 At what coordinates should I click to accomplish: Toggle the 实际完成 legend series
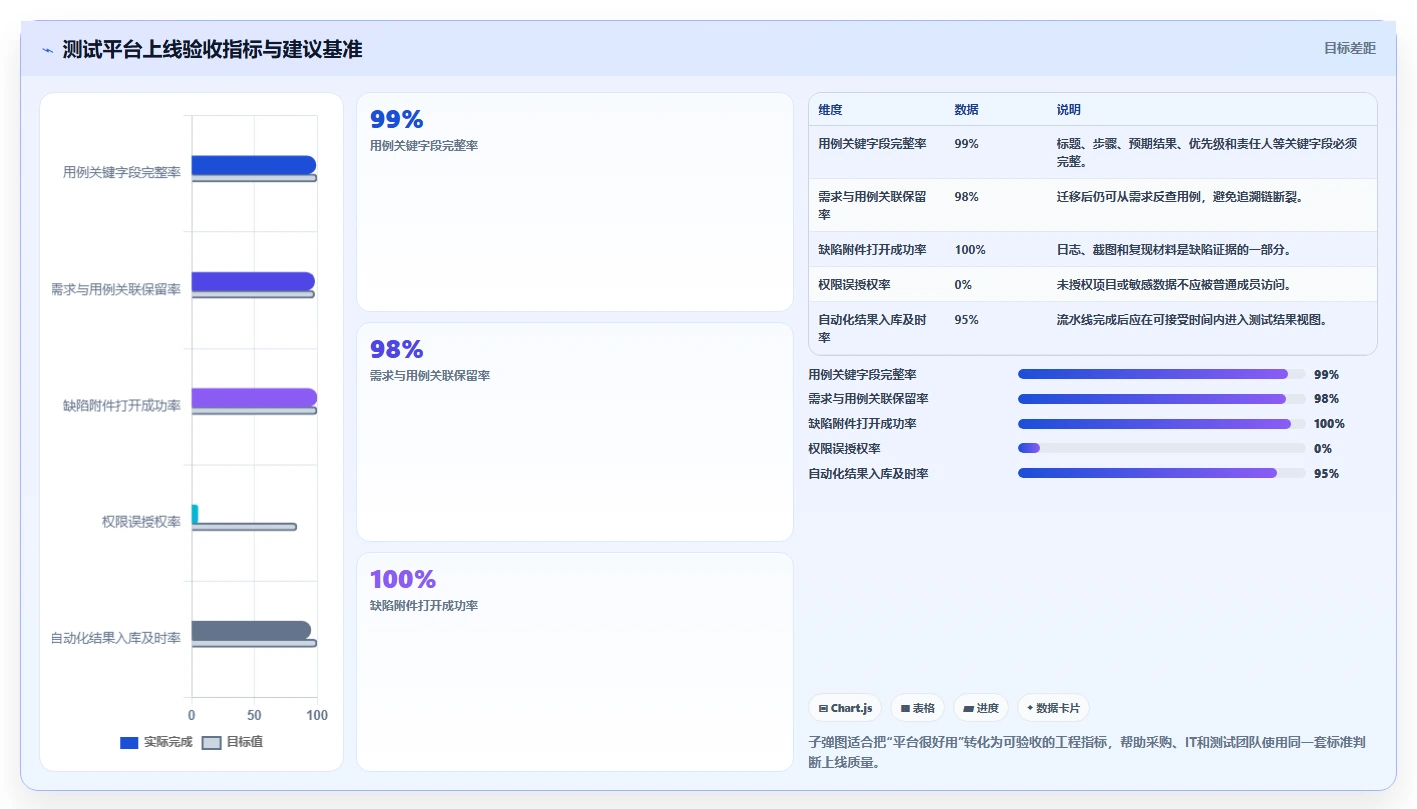point(155,742)
